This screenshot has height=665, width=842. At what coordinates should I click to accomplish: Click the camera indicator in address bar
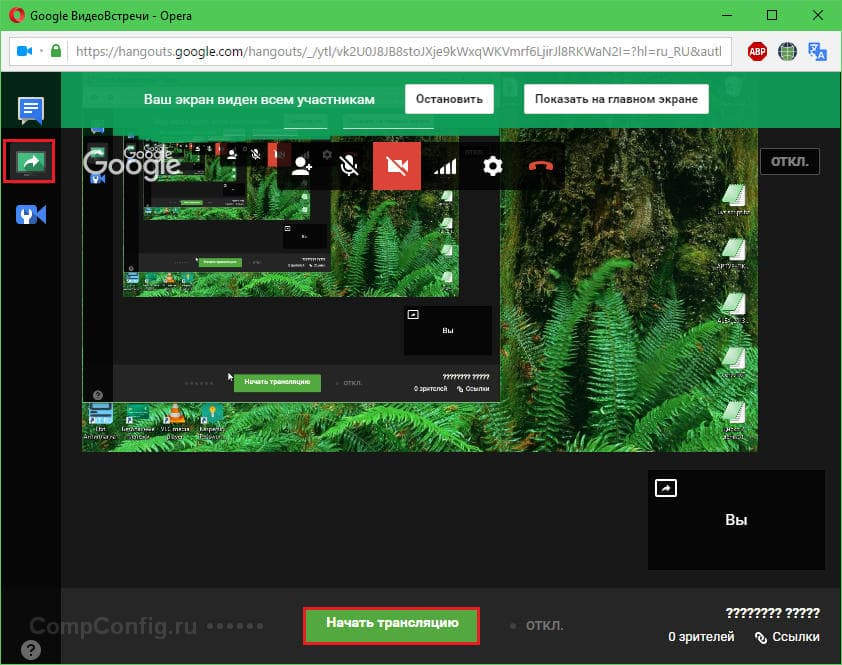(x=25, y=51)
